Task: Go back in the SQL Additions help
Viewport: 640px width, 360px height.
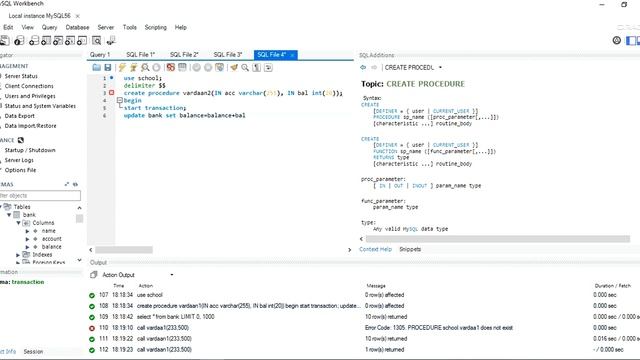Action: (x=363, y=67)
